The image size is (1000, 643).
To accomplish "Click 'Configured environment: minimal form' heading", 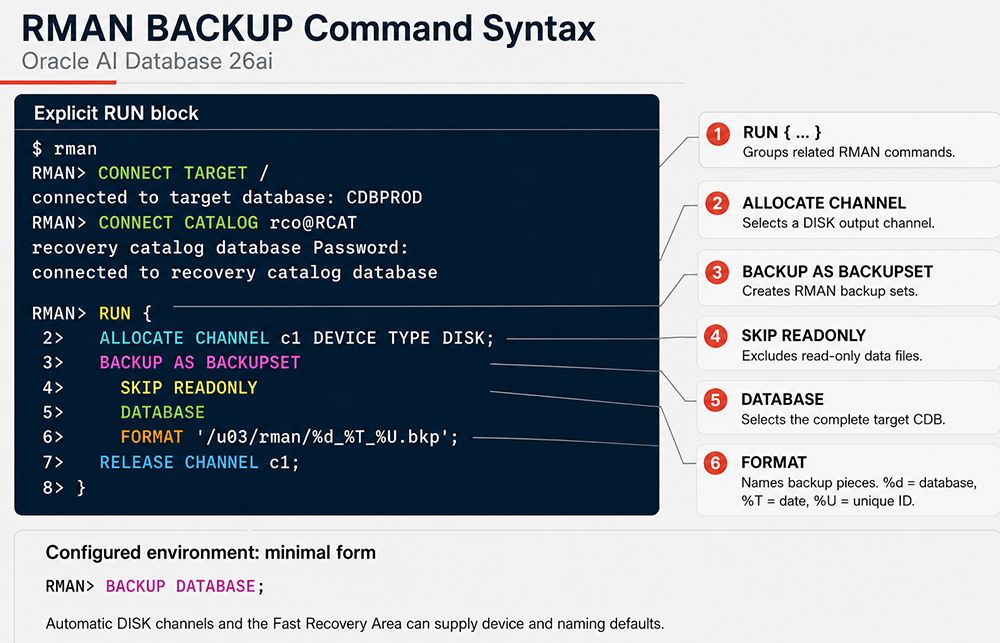I will pos(210,552).
